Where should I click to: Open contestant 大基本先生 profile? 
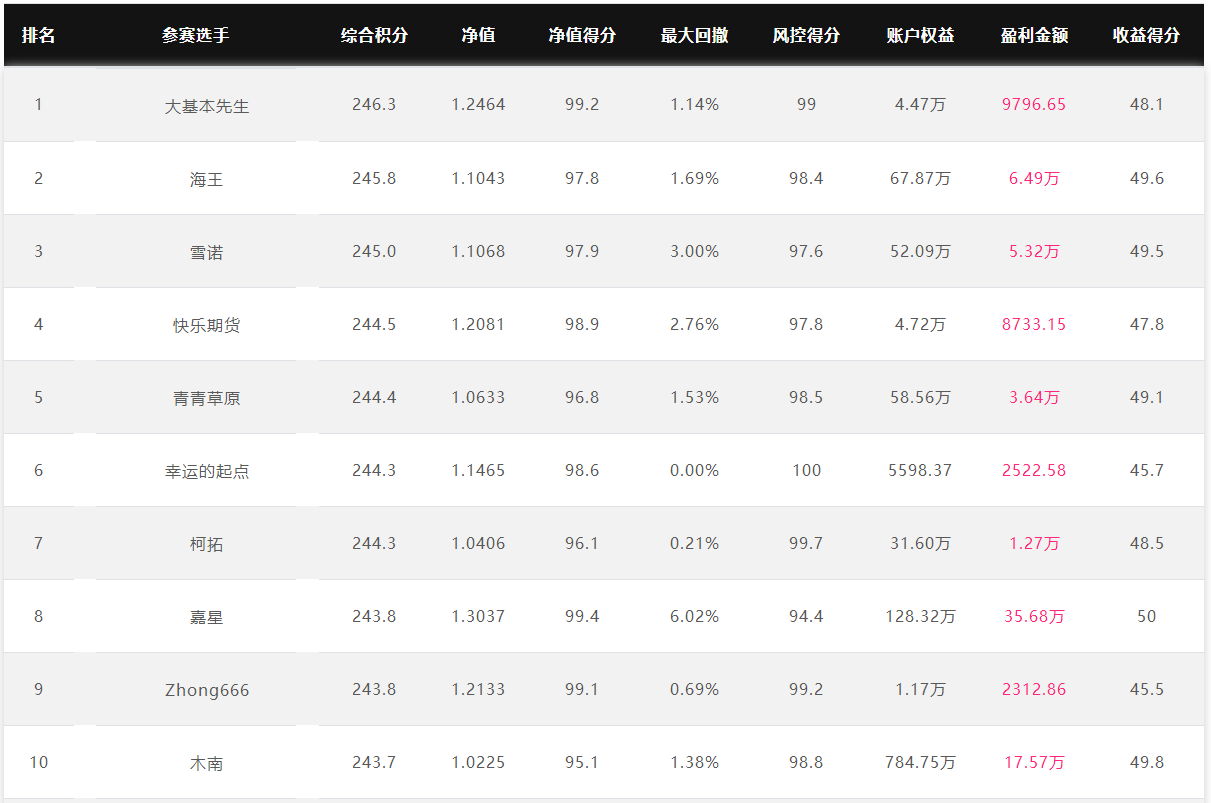(x=207, y=105)
